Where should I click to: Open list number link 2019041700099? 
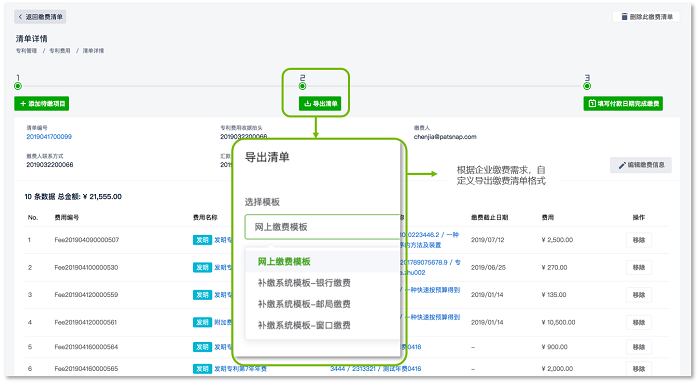pos(49,137)
